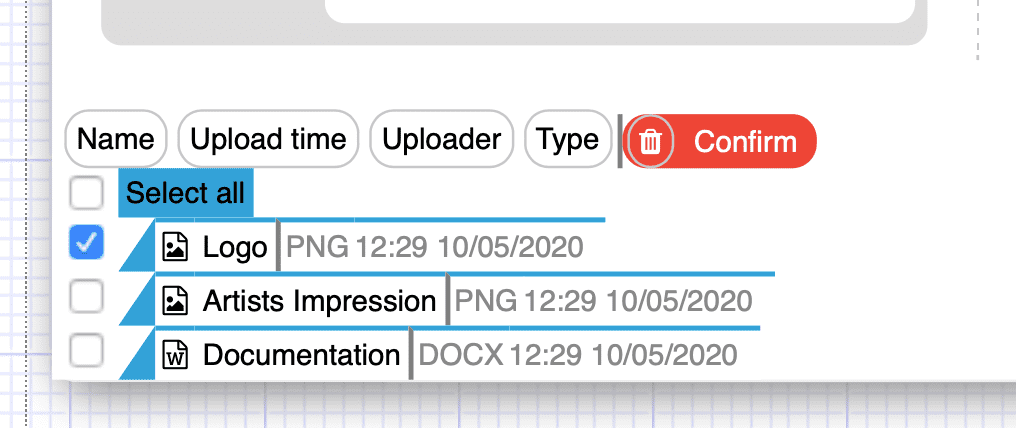
Task: Open the Artists Impression file entry
Action: click(319, 301)
